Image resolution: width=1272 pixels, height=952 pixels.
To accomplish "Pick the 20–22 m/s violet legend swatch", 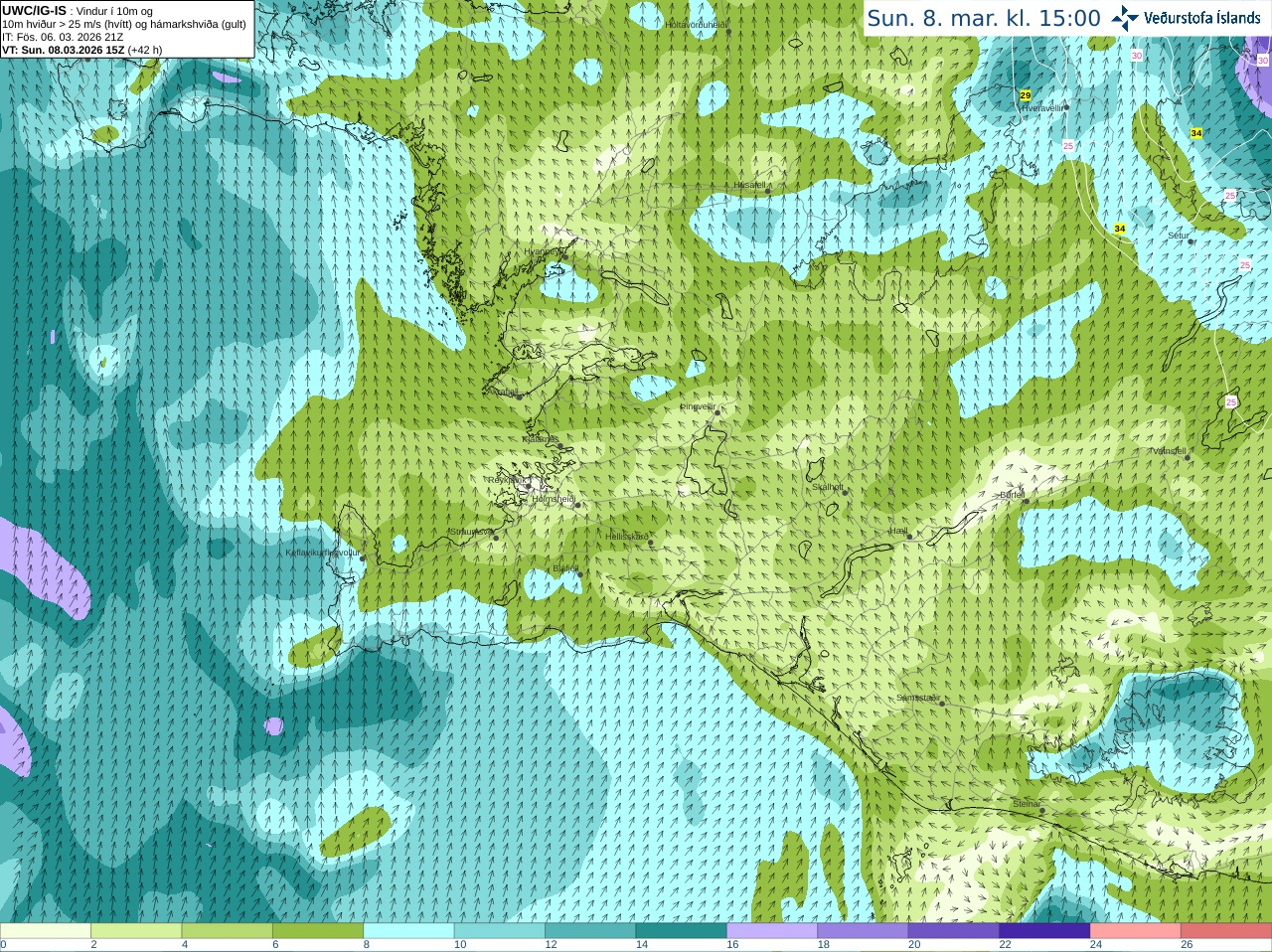I will click(x=953, y=931).
